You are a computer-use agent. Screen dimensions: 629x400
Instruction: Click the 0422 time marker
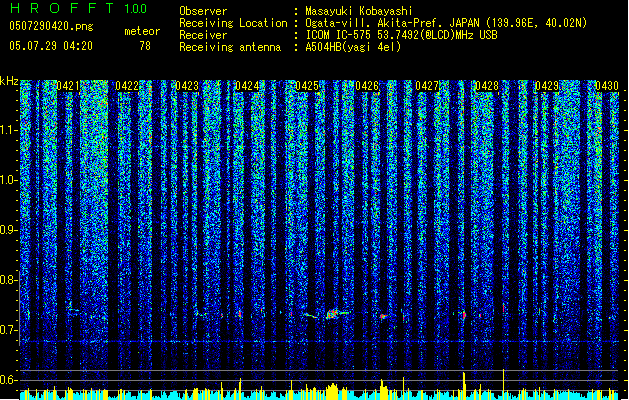pyautogui.click(x=127, y=86)
